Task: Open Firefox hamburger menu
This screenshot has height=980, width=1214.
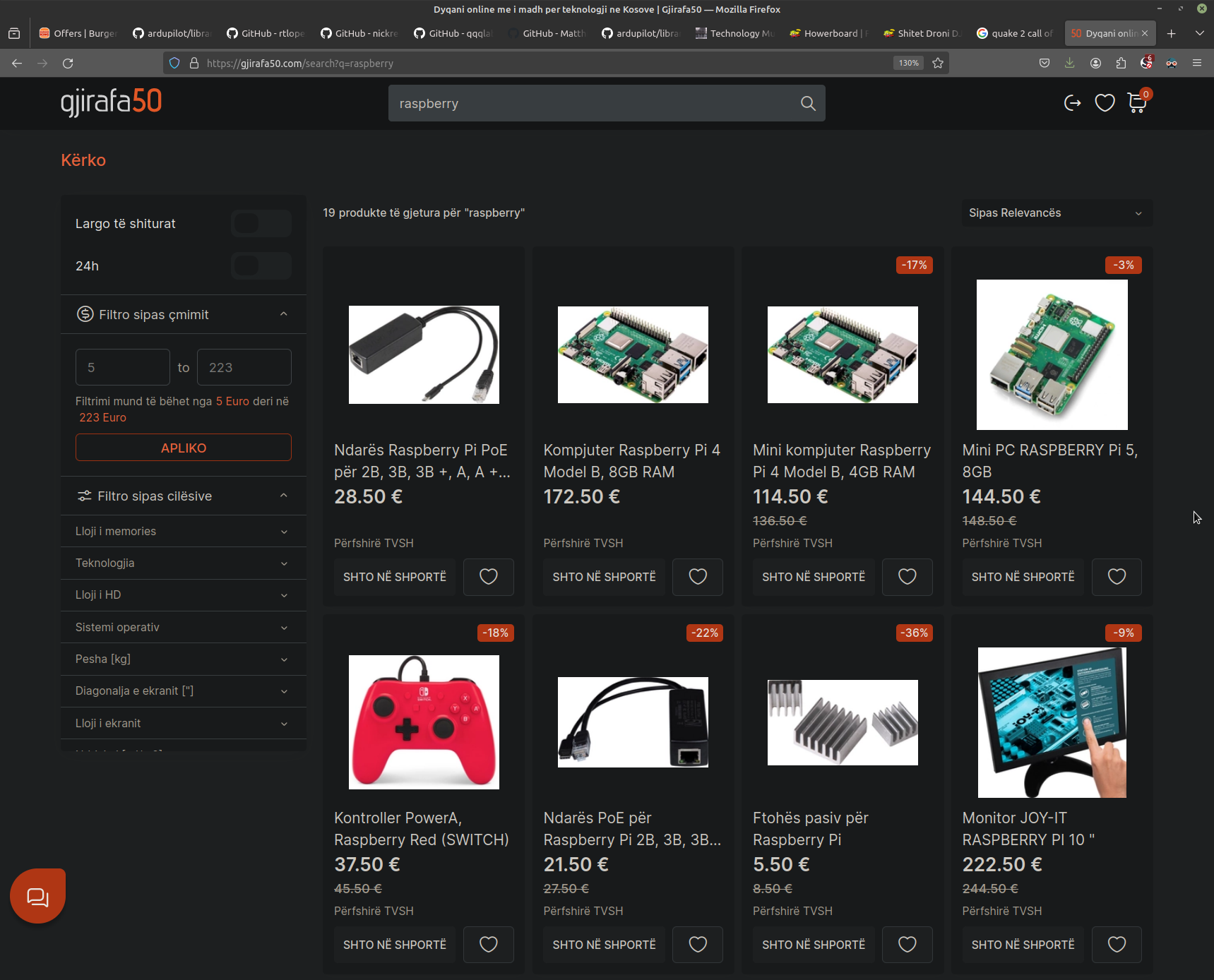Action: point(1197,64)
